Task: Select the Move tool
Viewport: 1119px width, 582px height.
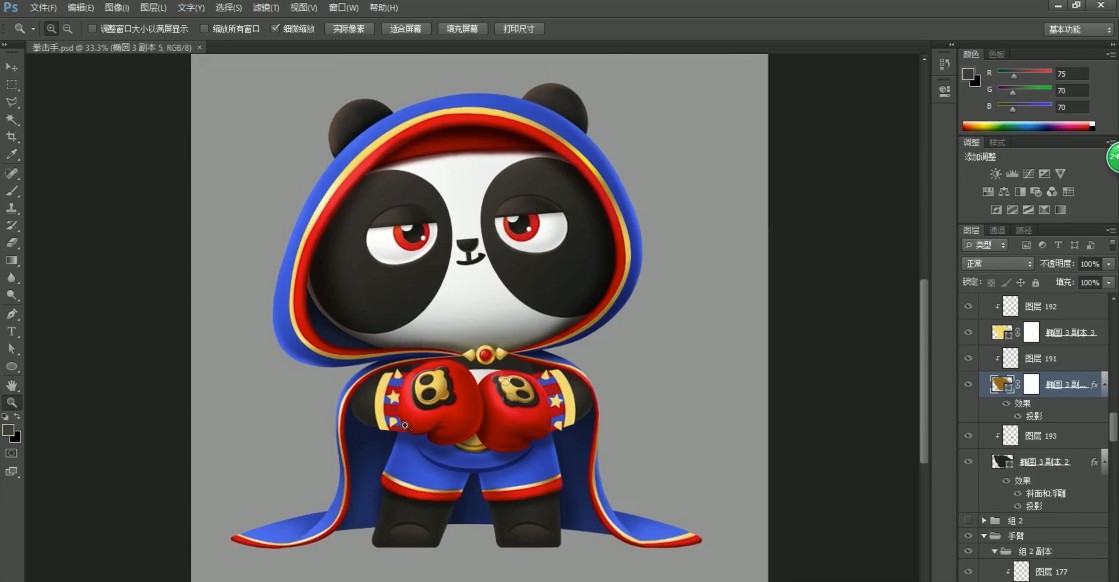Action: pyautogui.click(x=12, y=67)
